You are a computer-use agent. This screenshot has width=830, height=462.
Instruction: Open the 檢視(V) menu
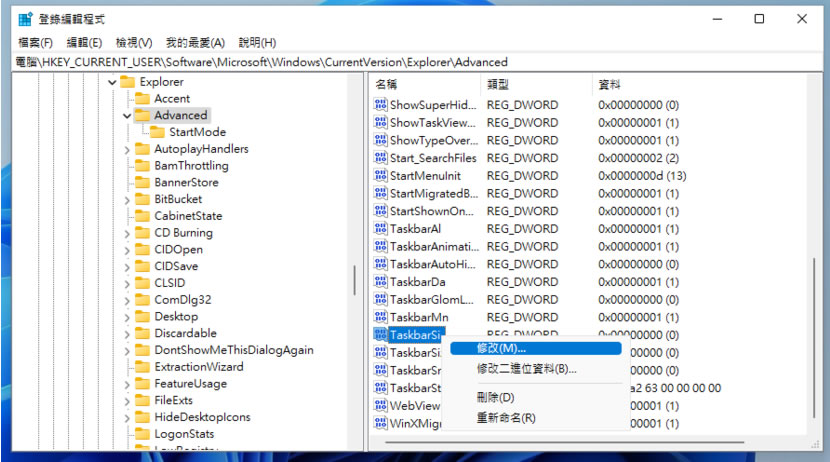(x=134, y=42)
